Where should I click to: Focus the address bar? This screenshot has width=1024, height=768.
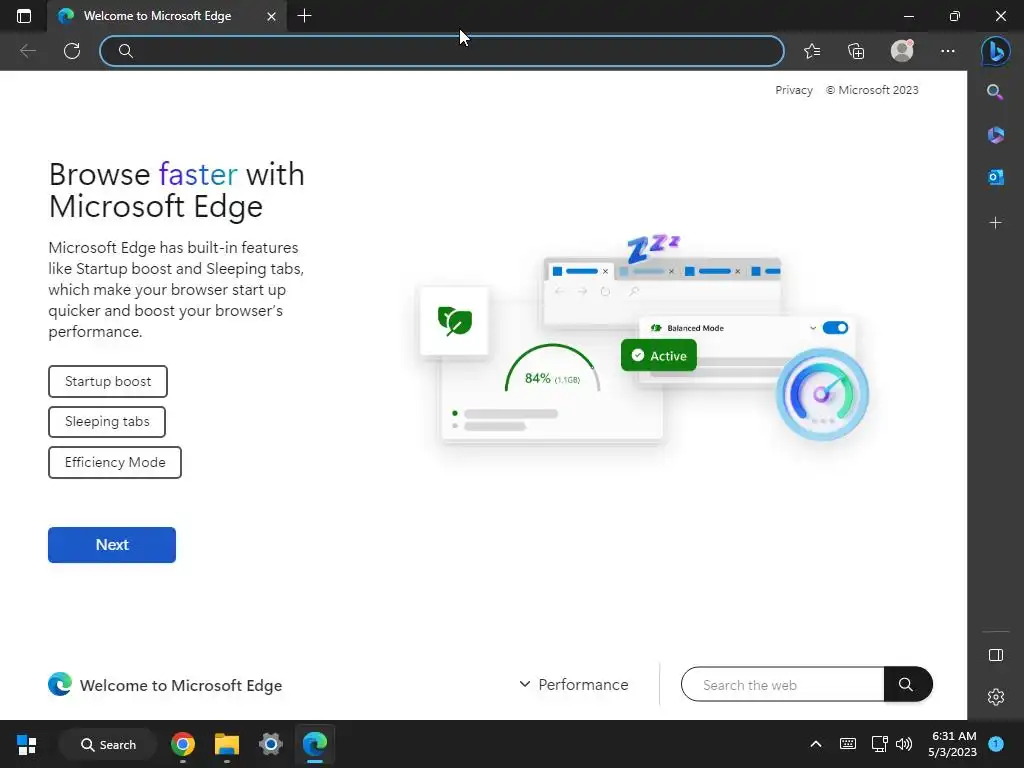coord(441,51)
